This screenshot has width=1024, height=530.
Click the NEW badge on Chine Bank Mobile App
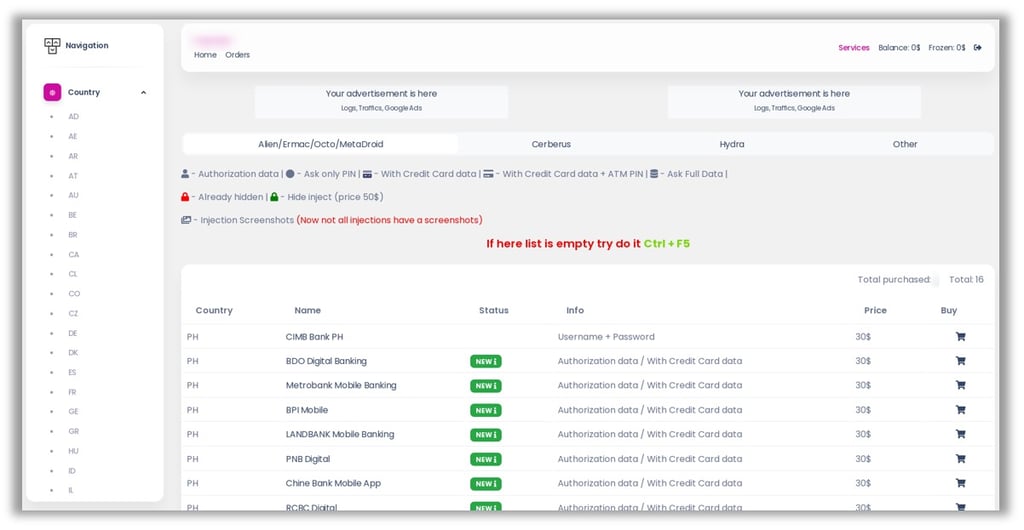tap(485, 484)
